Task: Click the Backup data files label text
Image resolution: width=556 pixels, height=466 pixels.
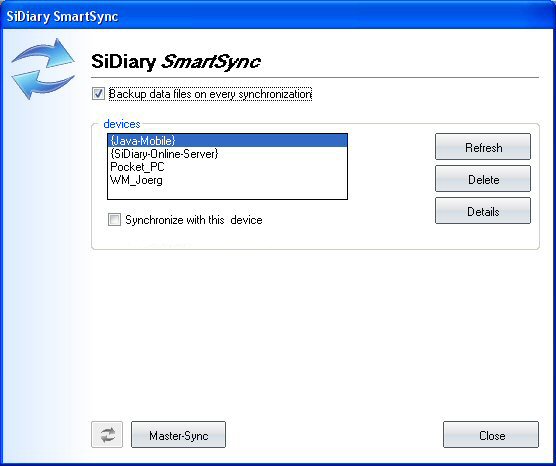Action: (210, 94)
